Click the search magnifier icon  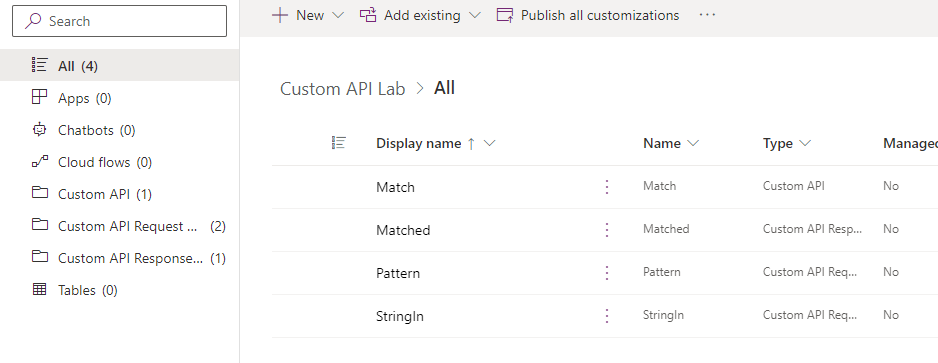click(x=34, y=21)
